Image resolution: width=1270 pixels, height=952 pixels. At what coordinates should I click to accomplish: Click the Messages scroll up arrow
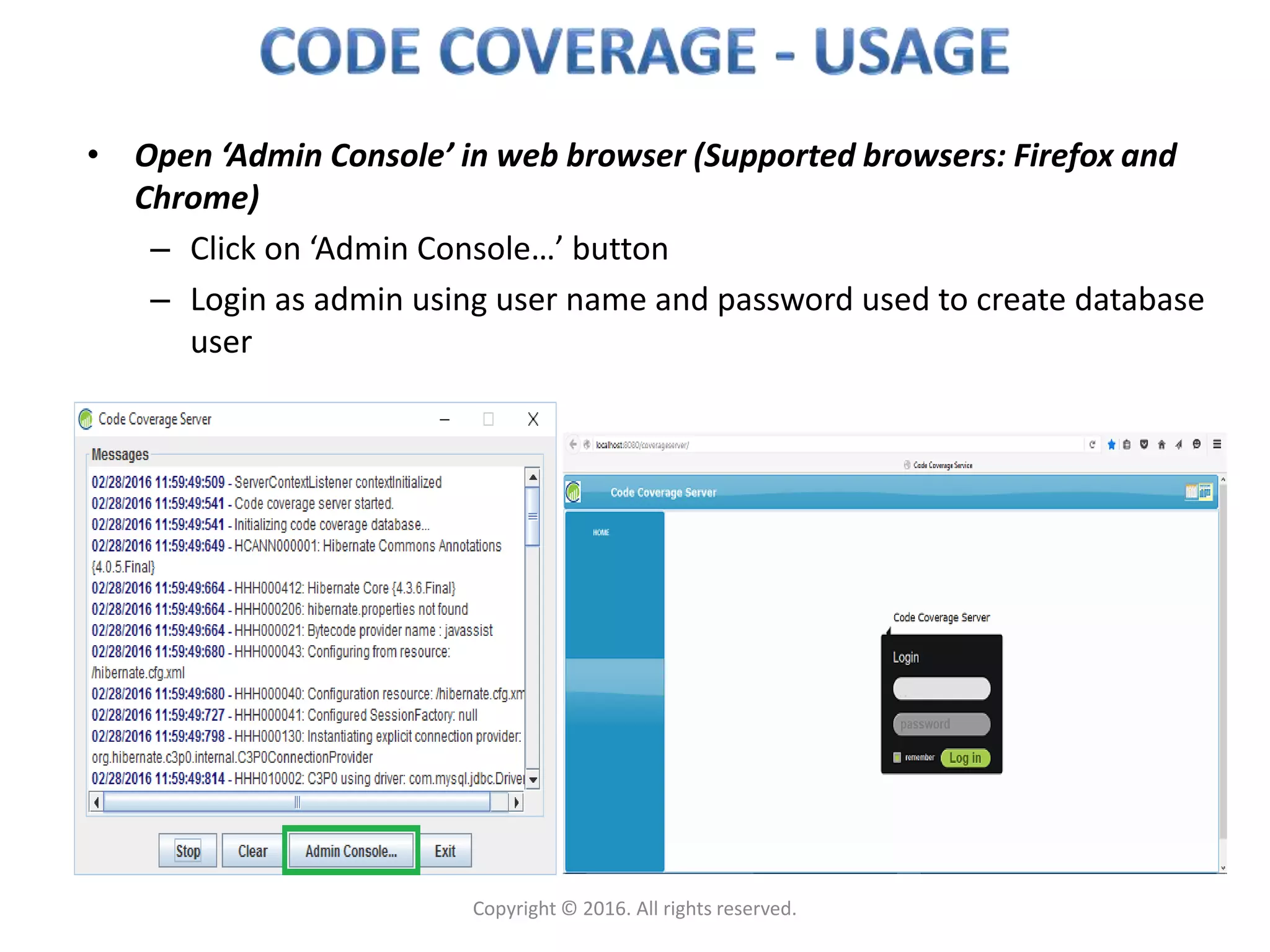click(x=533, y=477)
